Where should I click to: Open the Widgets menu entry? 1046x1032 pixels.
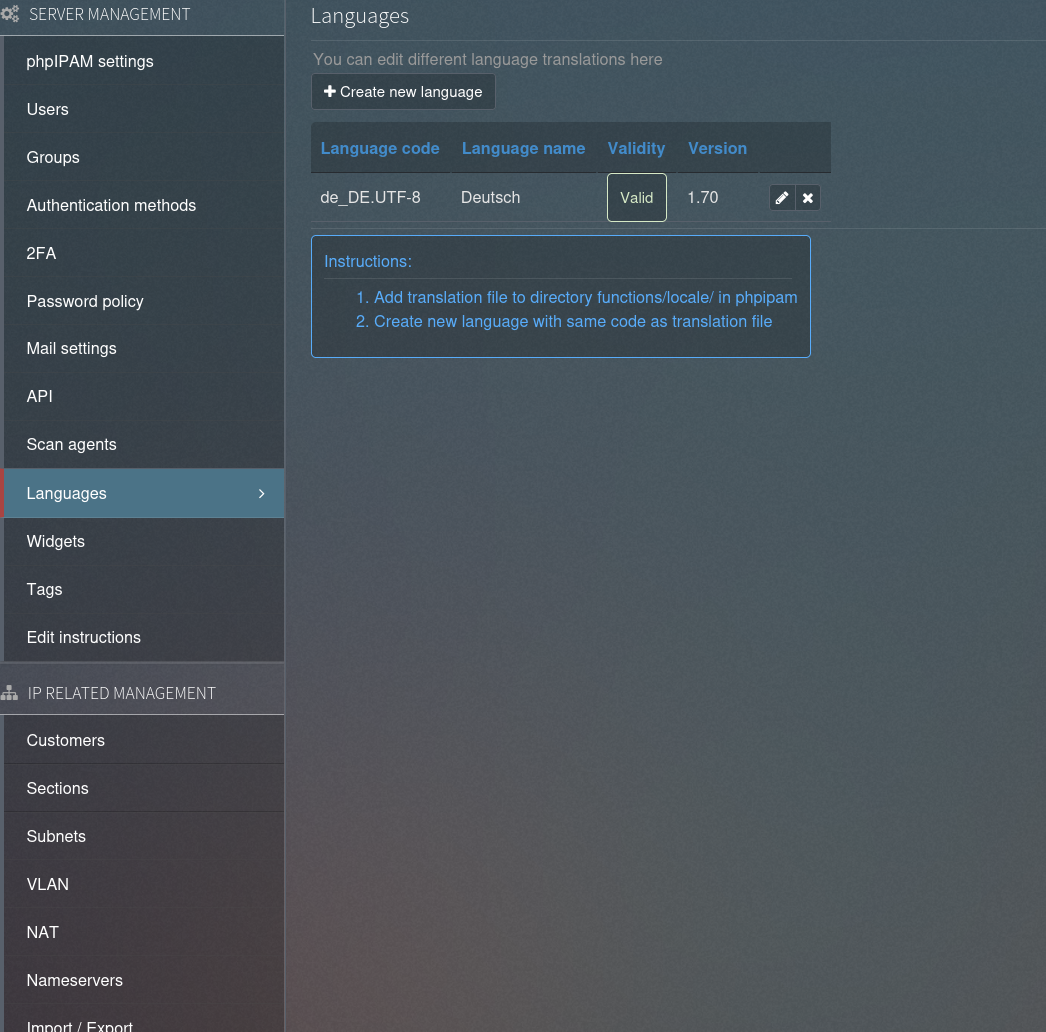click(x=56, y=542)
